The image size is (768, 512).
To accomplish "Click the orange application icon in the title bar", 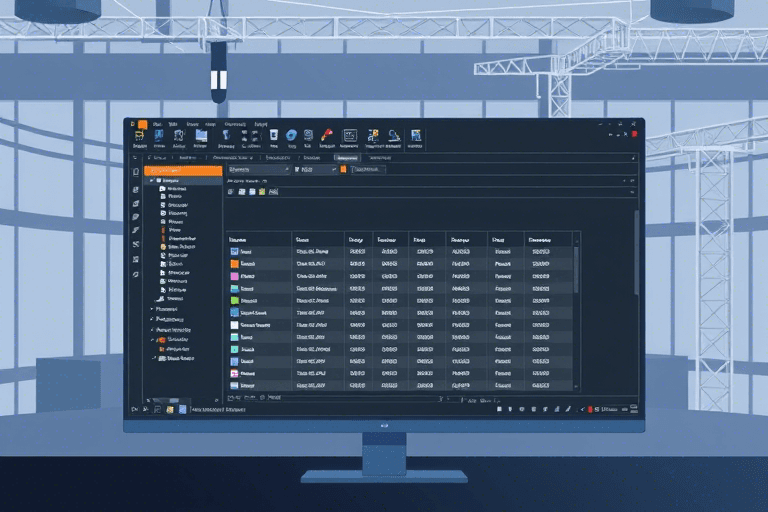I will click(x=143, y=124).
